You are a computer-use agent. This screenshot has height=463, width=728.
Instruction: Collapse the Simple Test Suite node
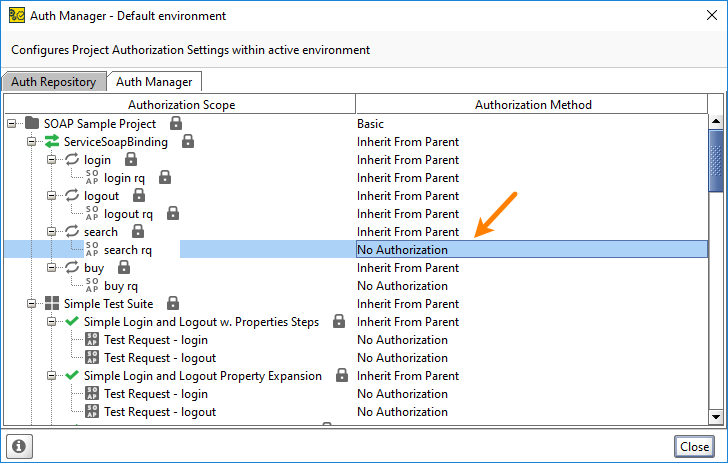point(32,304)
